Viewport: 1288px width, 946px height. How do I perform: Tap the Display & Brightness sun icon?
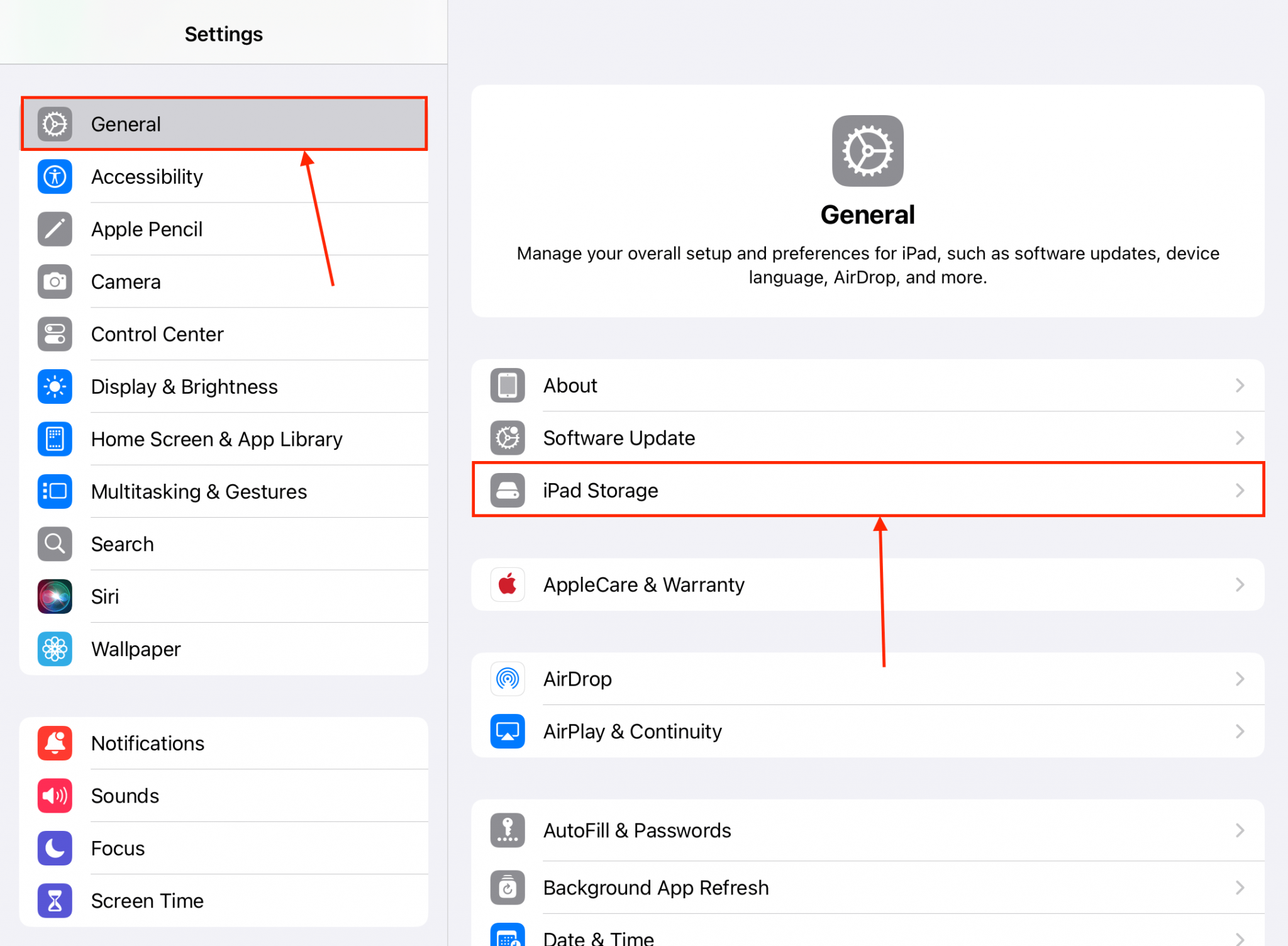pyautogui.click(x=54, y=386)
